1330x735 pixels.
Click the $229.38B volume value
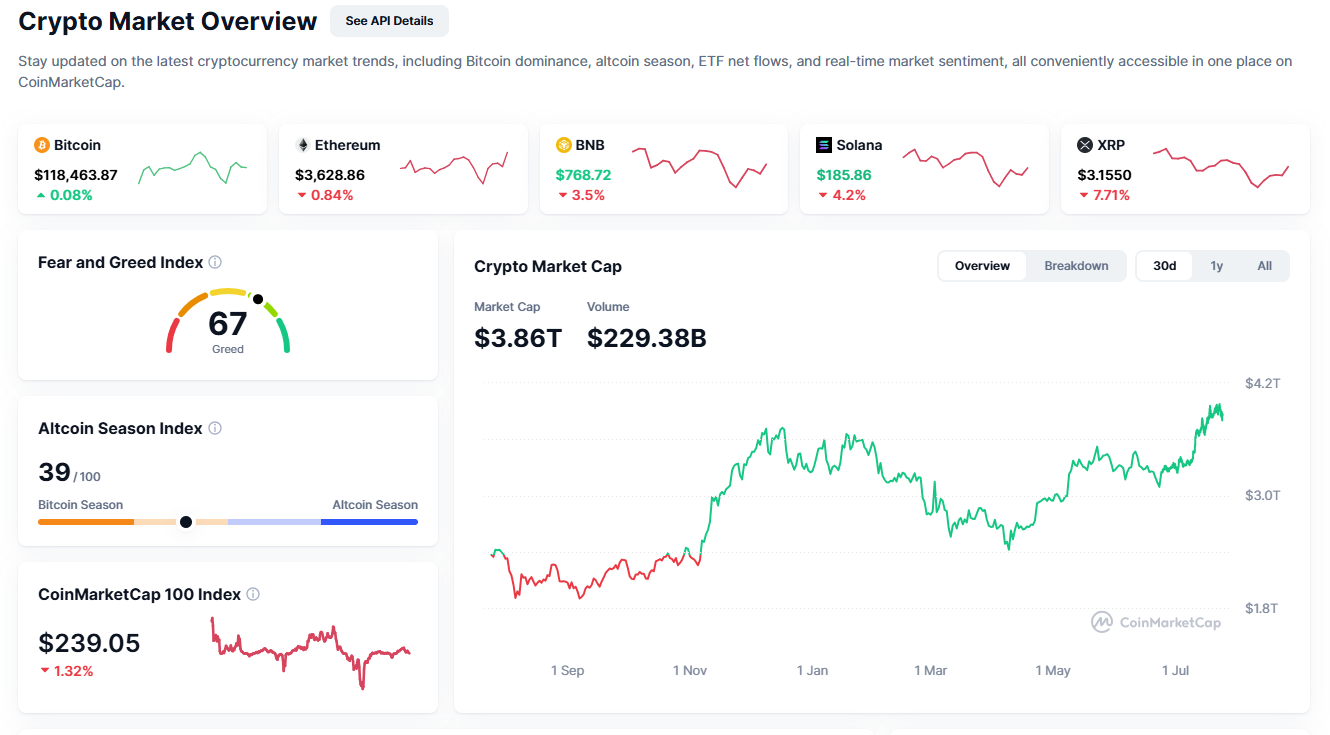point(647,338)
